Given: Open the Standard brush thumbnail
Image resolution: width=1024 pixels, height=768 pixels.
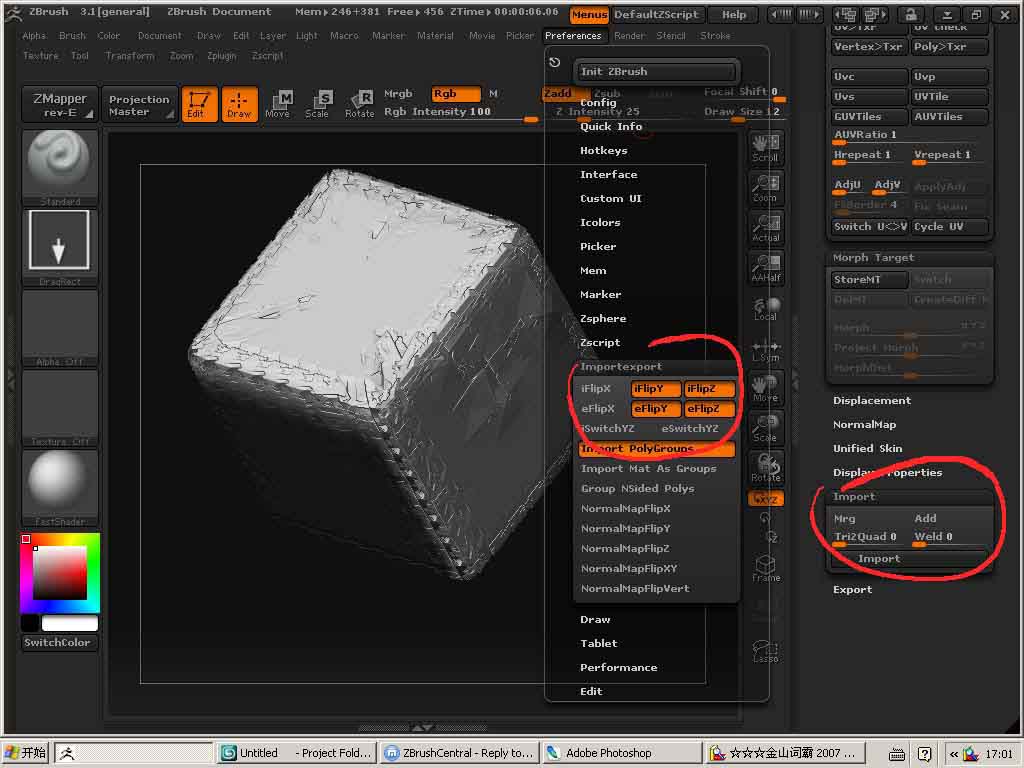Looking at the screenshot, I should [x=59, y=167].
